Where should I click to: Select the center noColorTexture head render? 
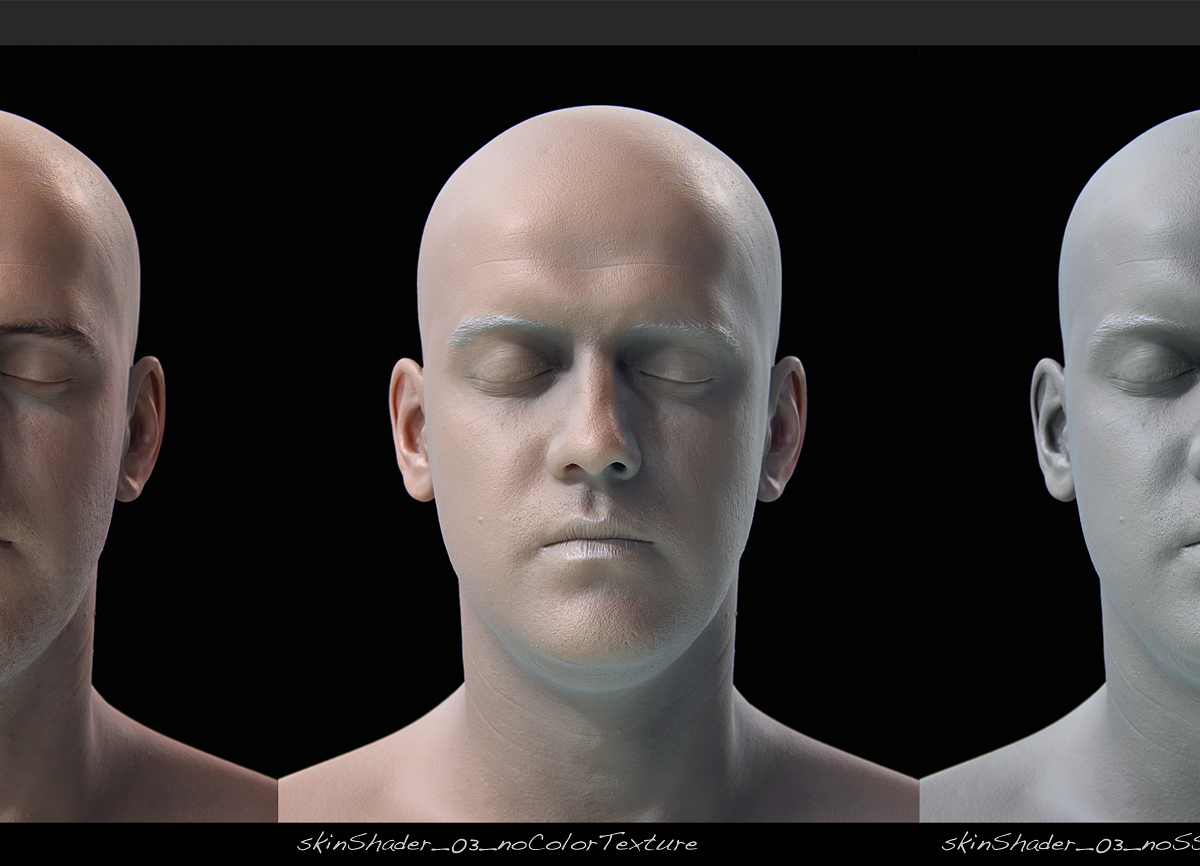click(598, 434)
